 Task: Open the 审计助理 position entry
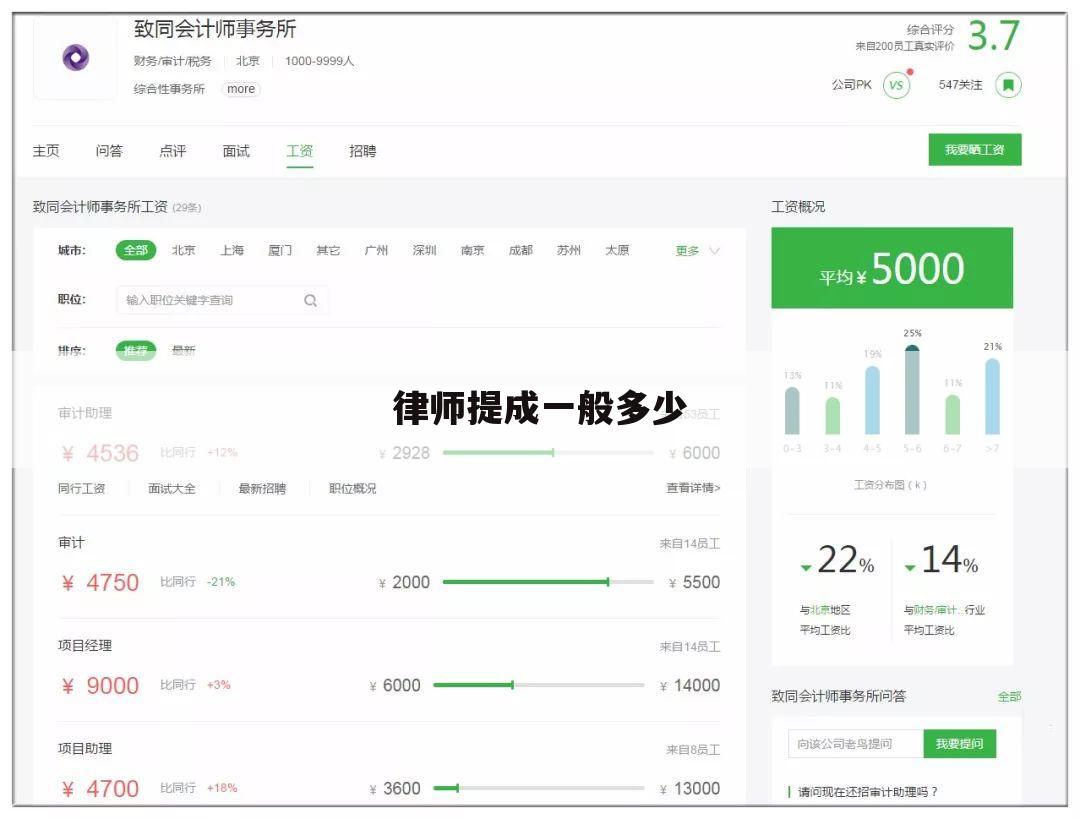(x=85, y=413)
